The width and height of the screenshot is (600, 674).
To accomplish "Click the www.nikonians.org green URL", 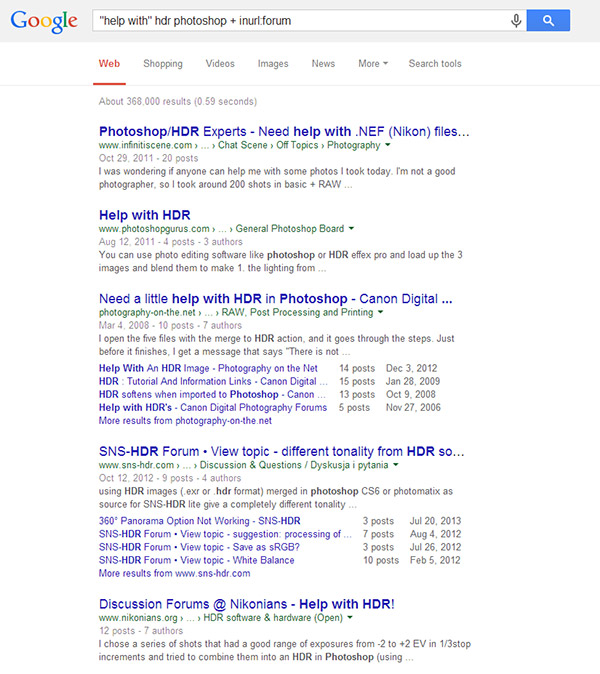I will point(138,617).
